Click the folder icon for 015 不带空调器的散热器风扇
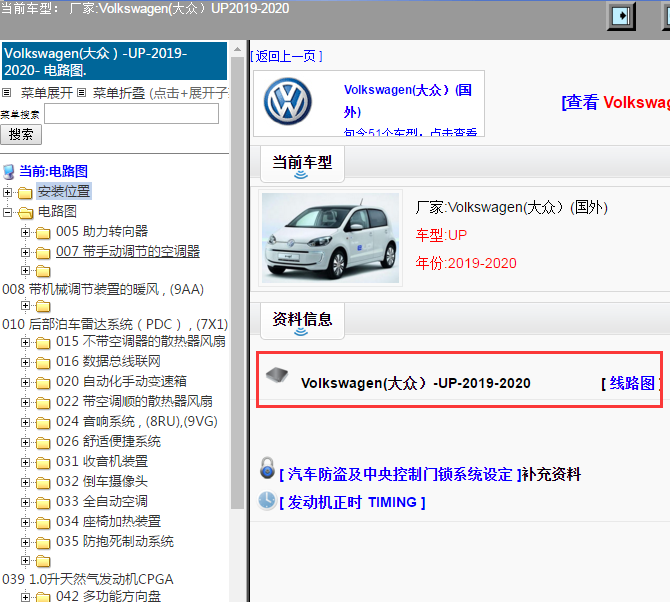Viewport: 670px width, 602px height. [x=43, y=343]
